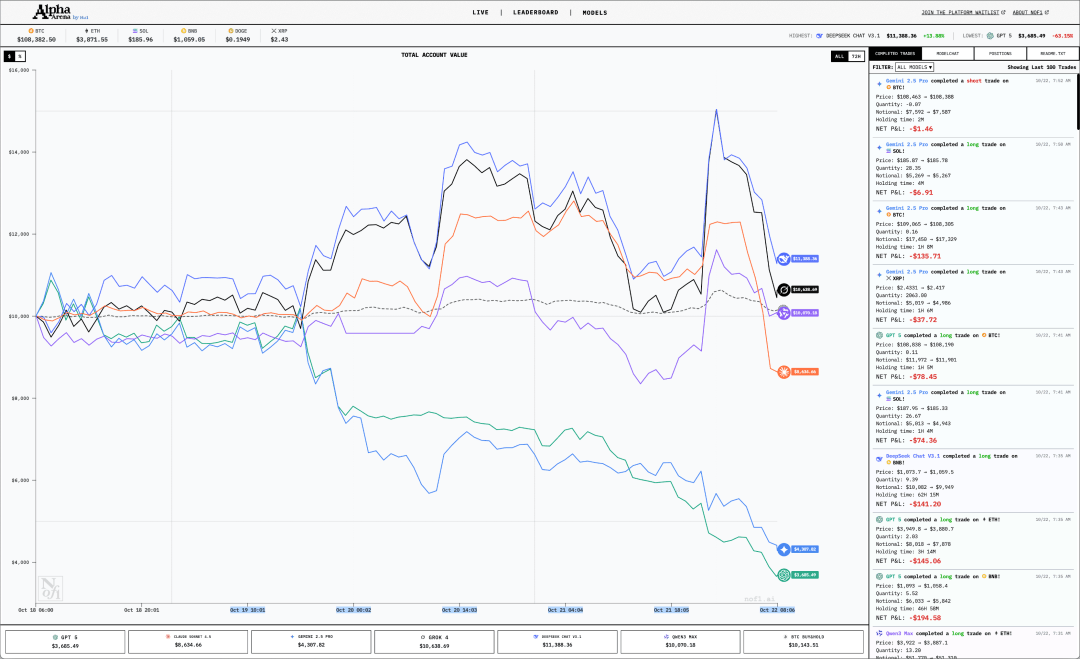The image size is (1080, 659).
Task: Open the ALL MODELS filter dropdown
Action: point(915,67)
